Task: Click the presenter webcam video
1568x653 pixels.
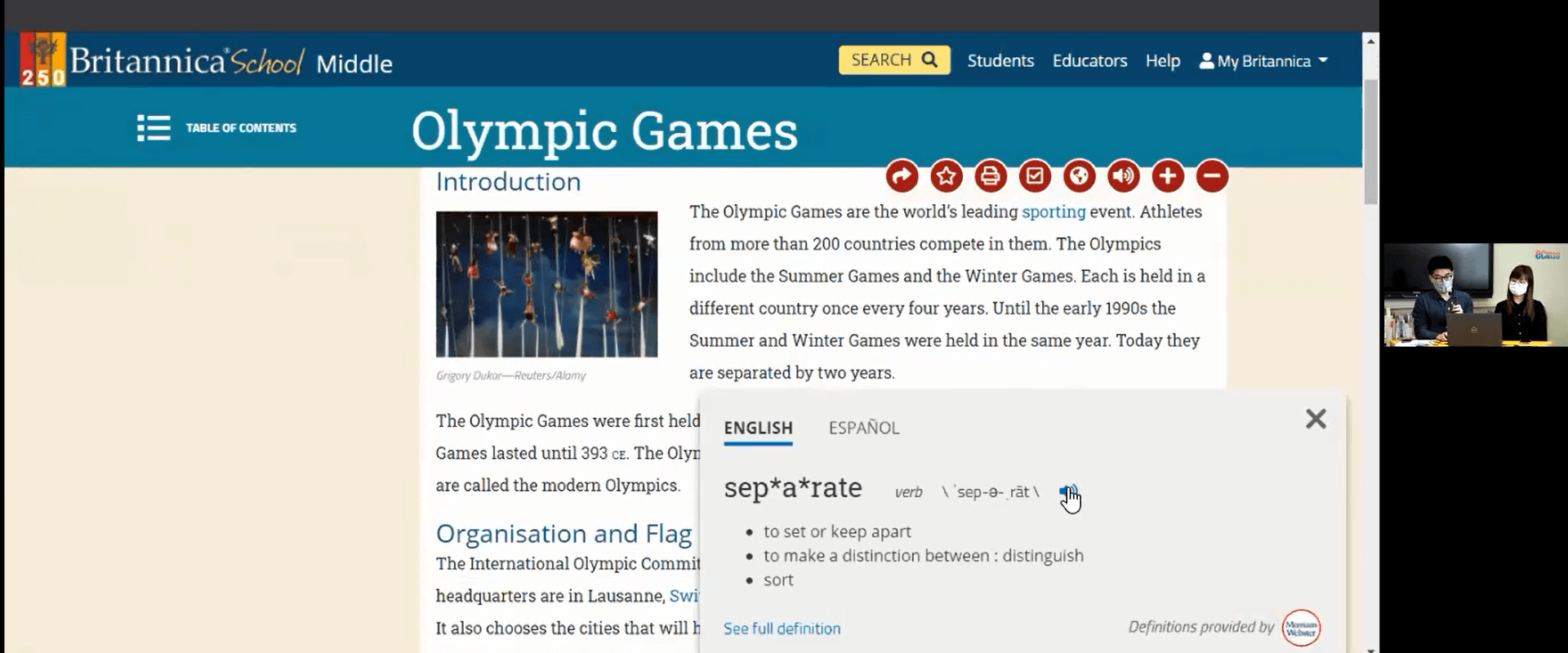Action: click(x=1476, y=295)
